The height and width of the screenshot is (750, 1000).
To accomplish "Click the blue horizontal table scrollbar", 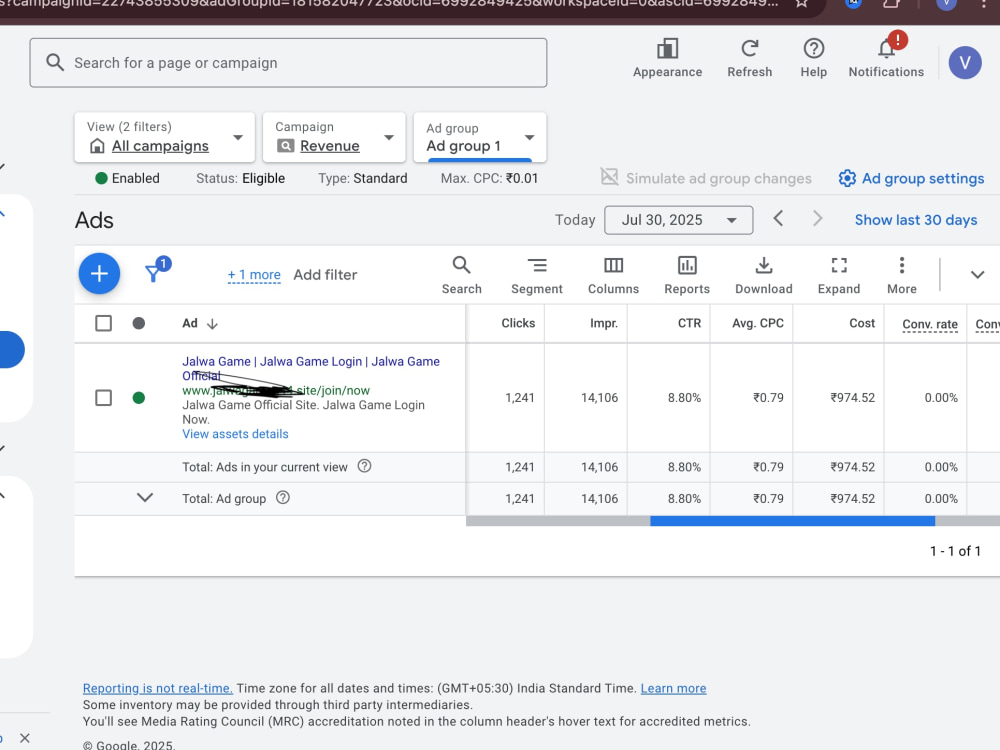I will pos(792,521).
